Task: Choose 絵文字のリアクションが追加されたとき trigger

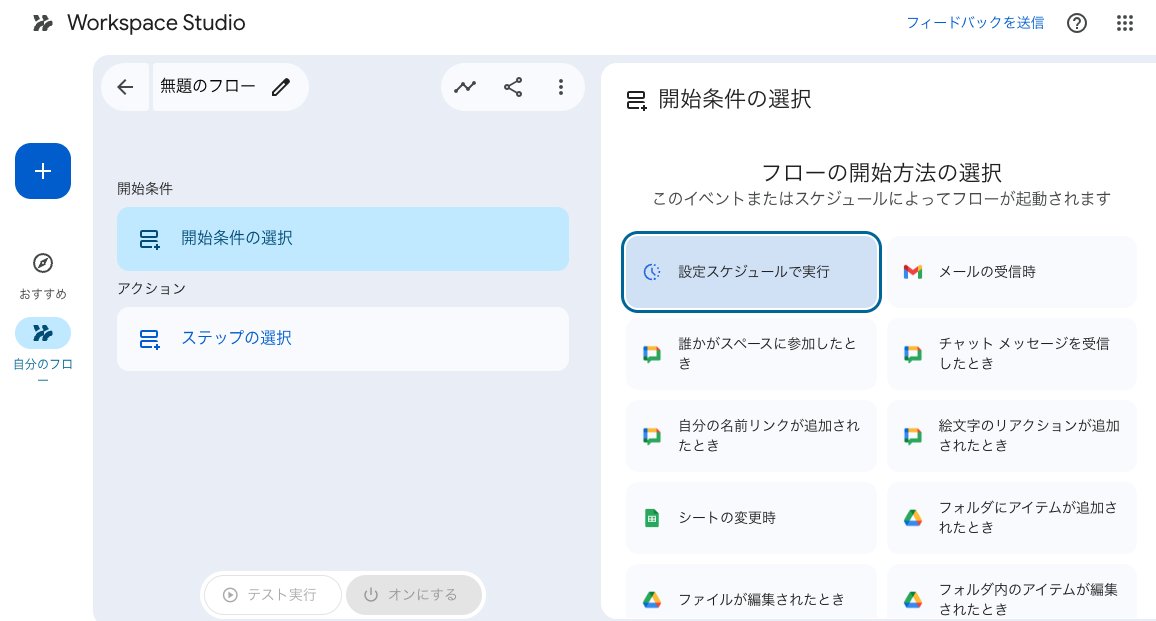Action: [x=1012, y=436]
